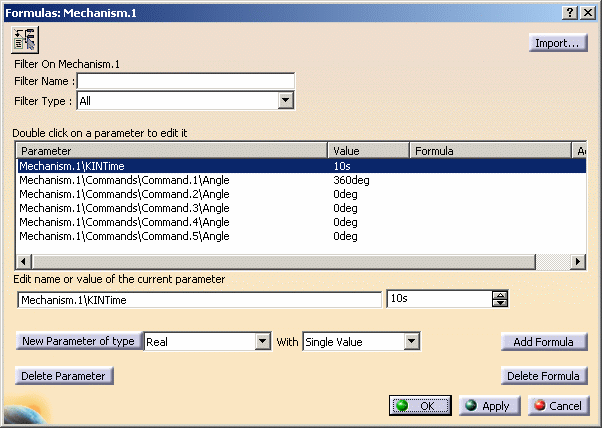Viewport: 602px width, 428px height.
Task: Click the 10s value in the list
Action: [342, 166]
